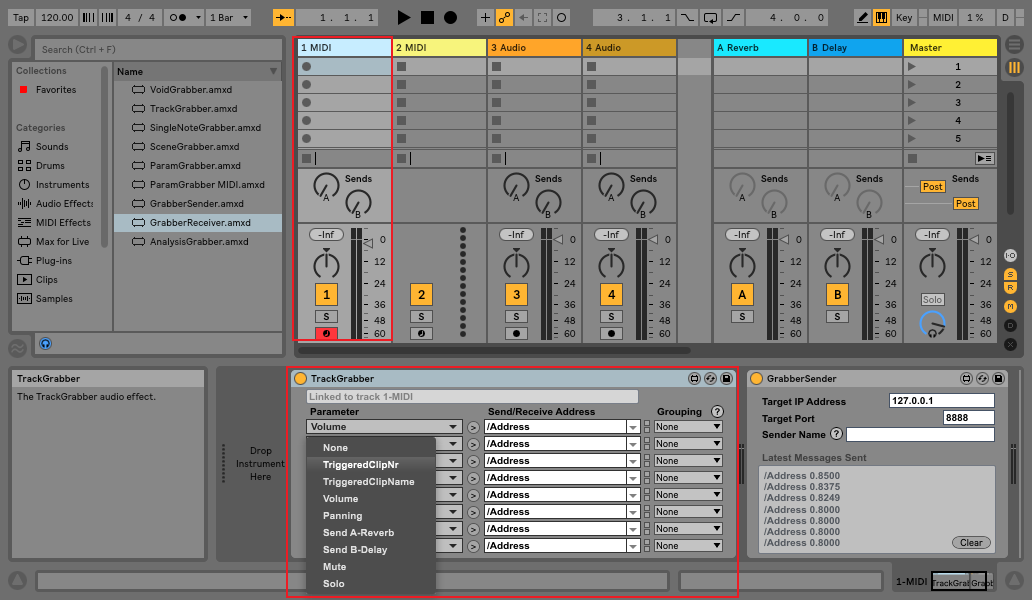Solo track 1 MIDI
Viewport: 1032px width, 600px height.
point(326,316)
